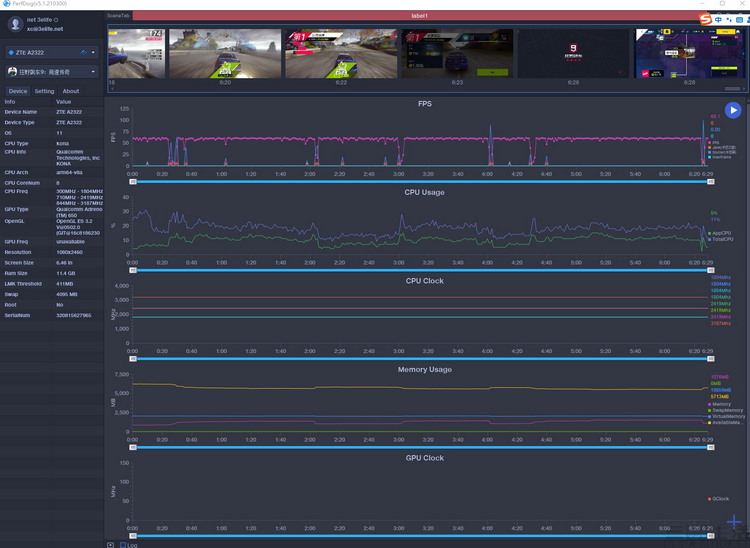This screenshot has width=750, height=548.
Task: Click the SerialNum value 320815627965
Action: pyautogui.click(x=74, y=315)
